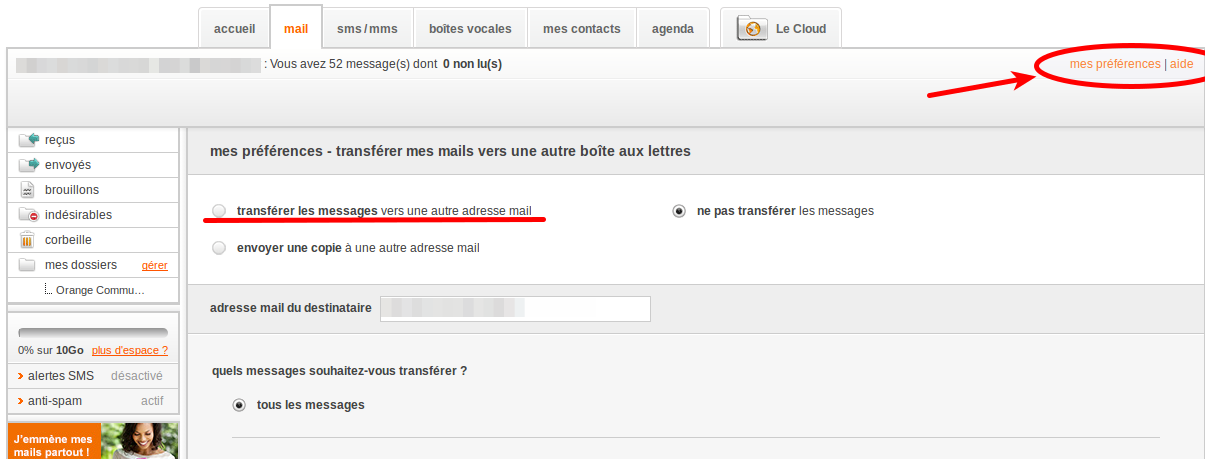Go to the agenda tab

(672, 29)
